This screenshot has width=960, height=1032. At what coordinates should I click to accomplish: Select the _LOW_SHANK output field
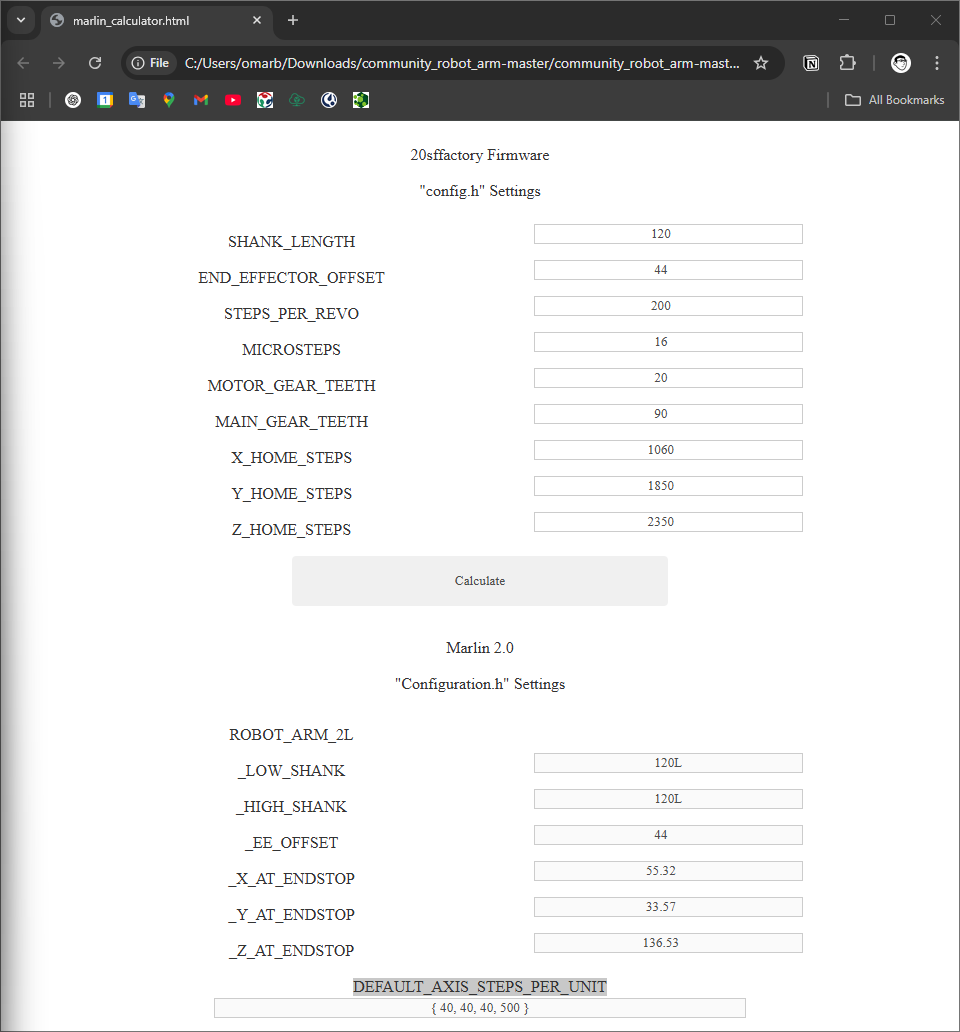pos(668,763)
